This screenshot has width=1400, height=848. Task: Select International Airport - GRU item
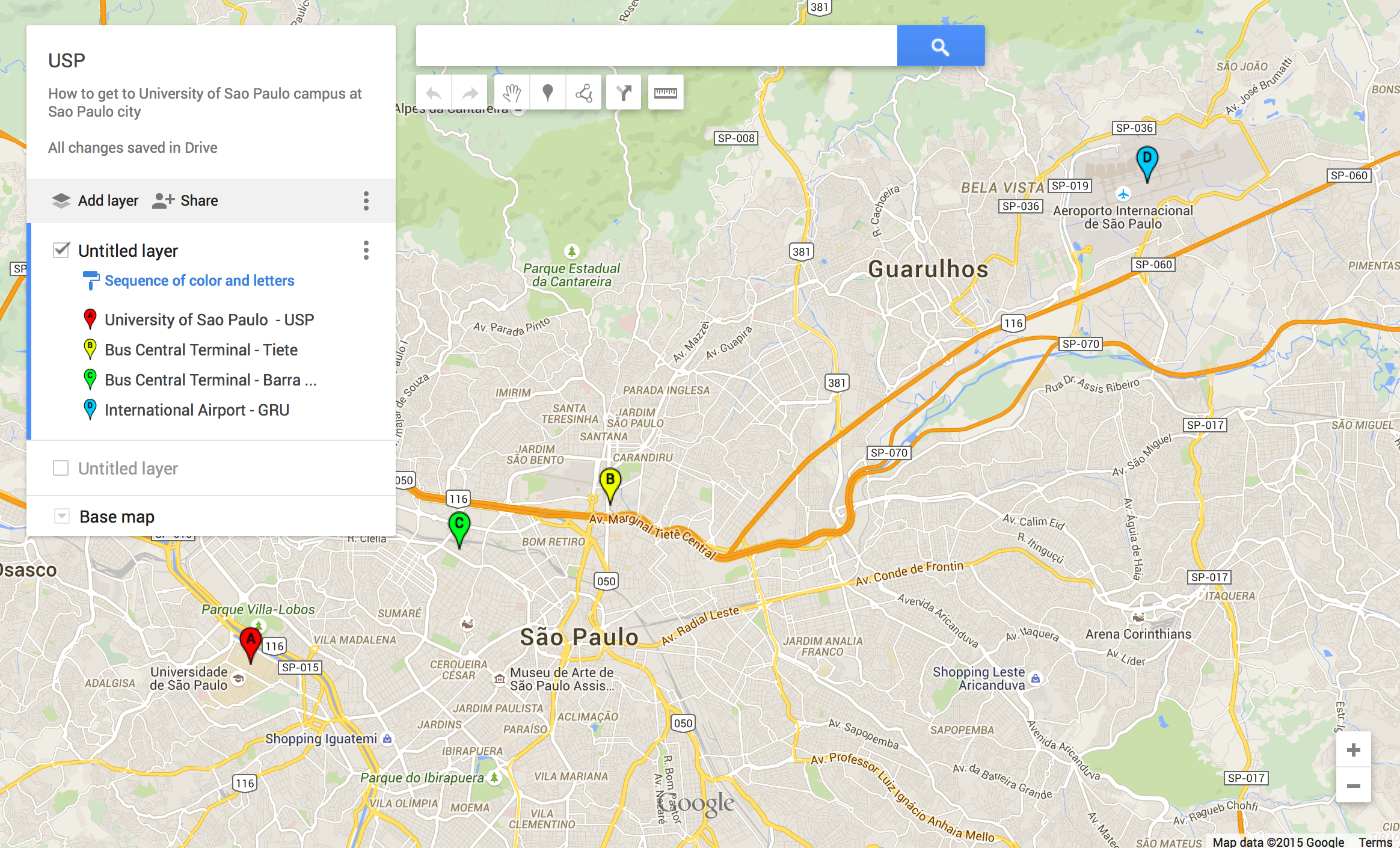pyautogui.click(x=197, y=410)
